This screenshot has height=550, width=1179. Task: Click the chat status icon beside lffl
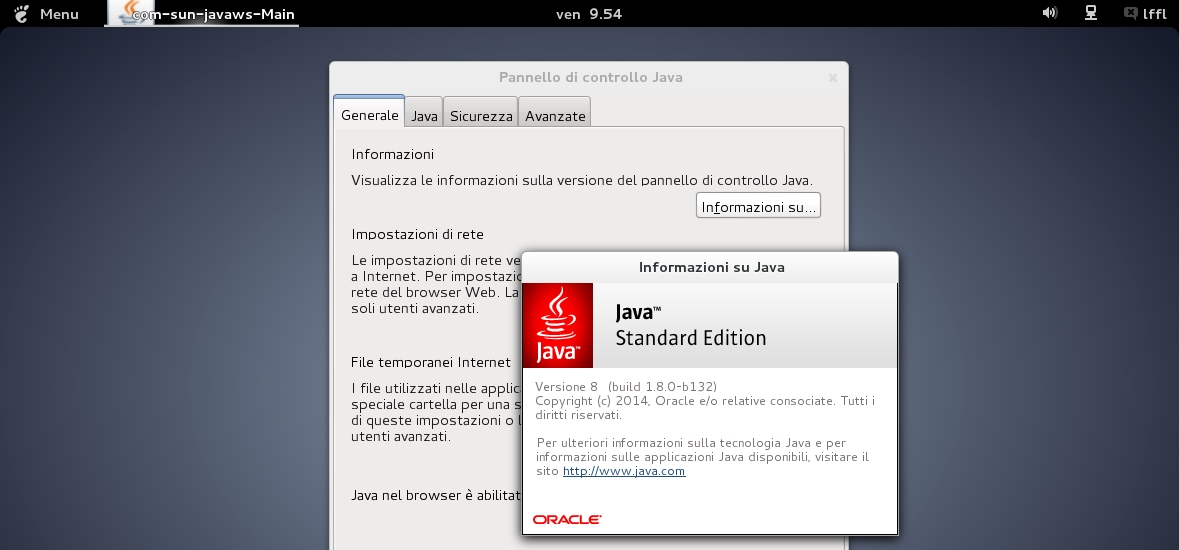point(1130,13)
